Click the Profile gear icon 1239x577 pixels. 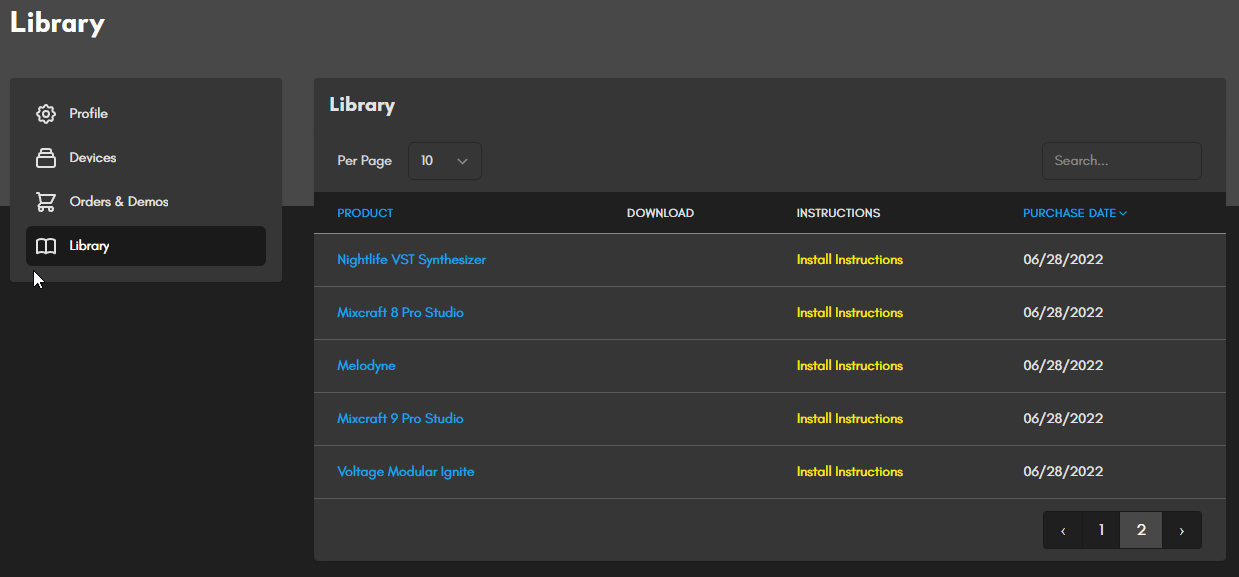click(x=45, y=114)
